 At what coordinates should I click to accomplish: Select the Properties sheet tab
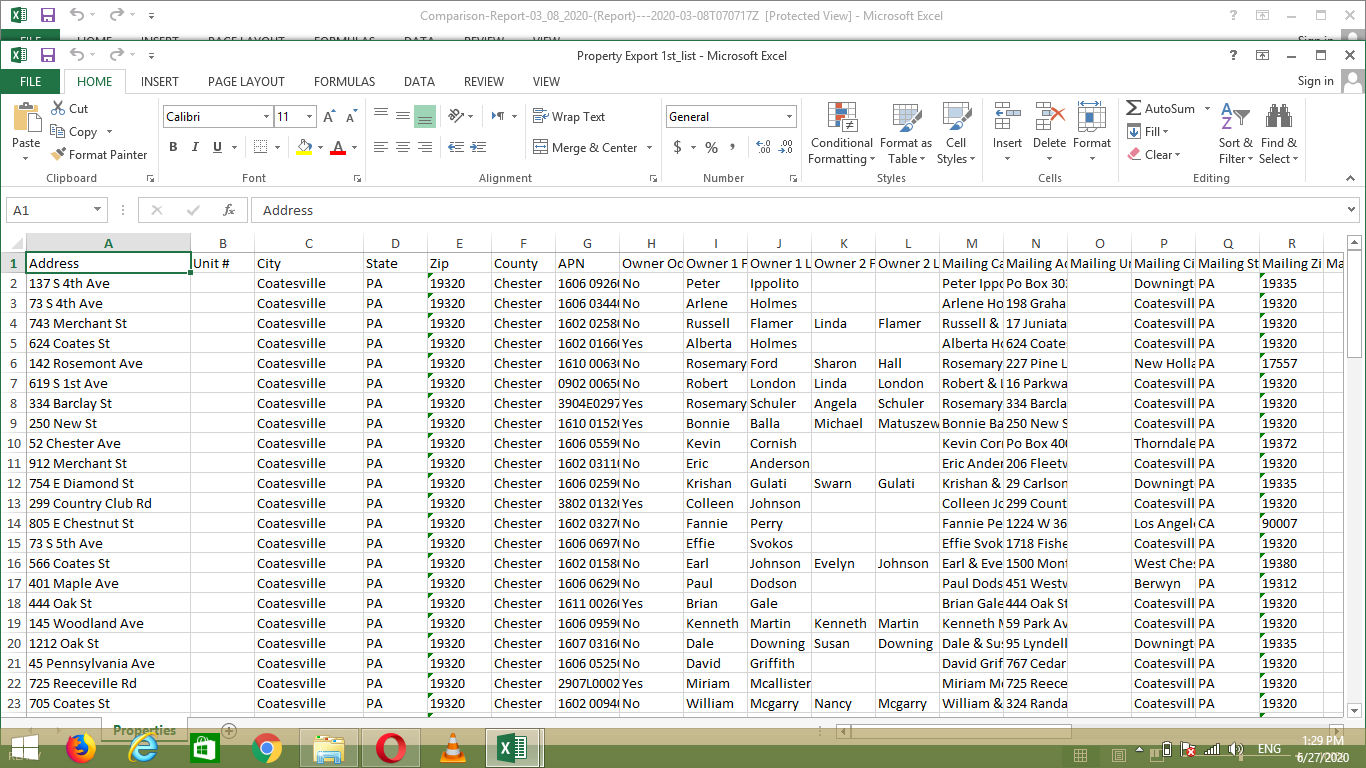pyautogui.click(x=144, y=731)
